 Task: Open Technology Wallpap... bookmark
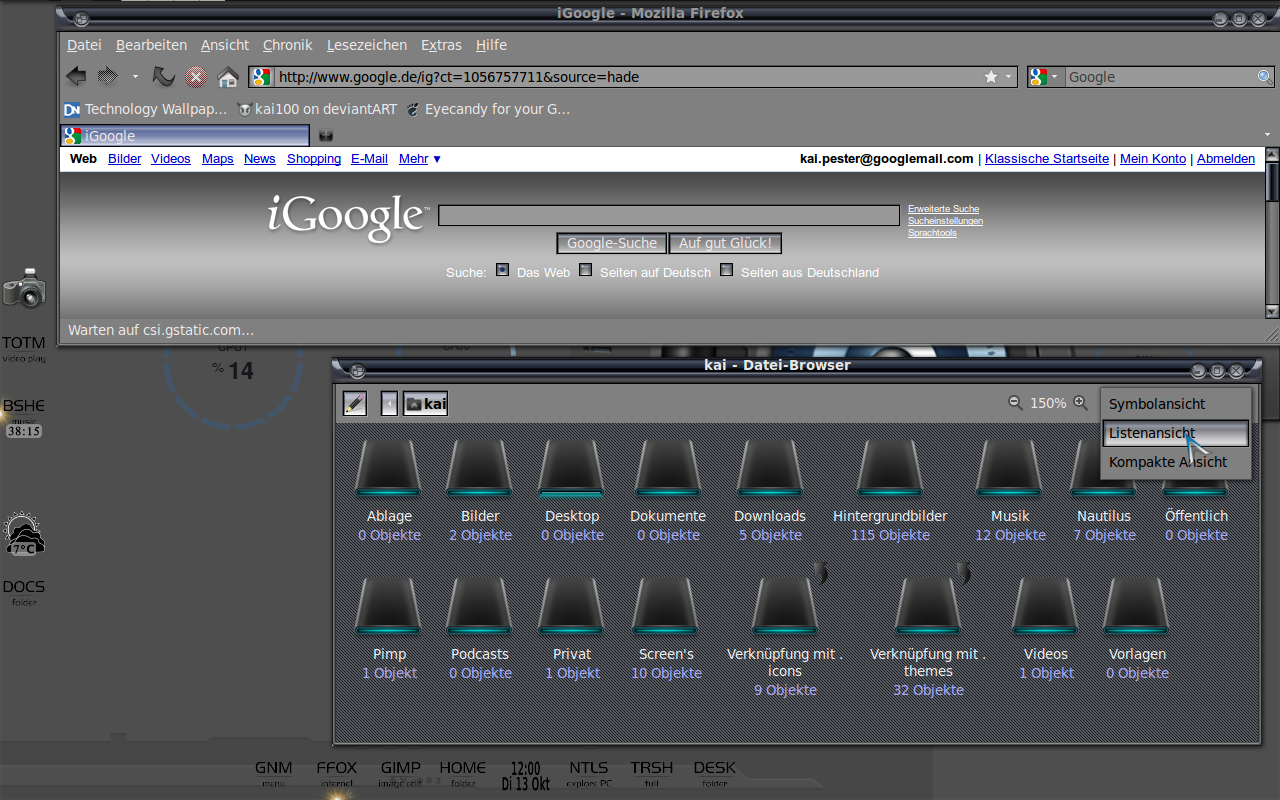click(x=146, y=109)
